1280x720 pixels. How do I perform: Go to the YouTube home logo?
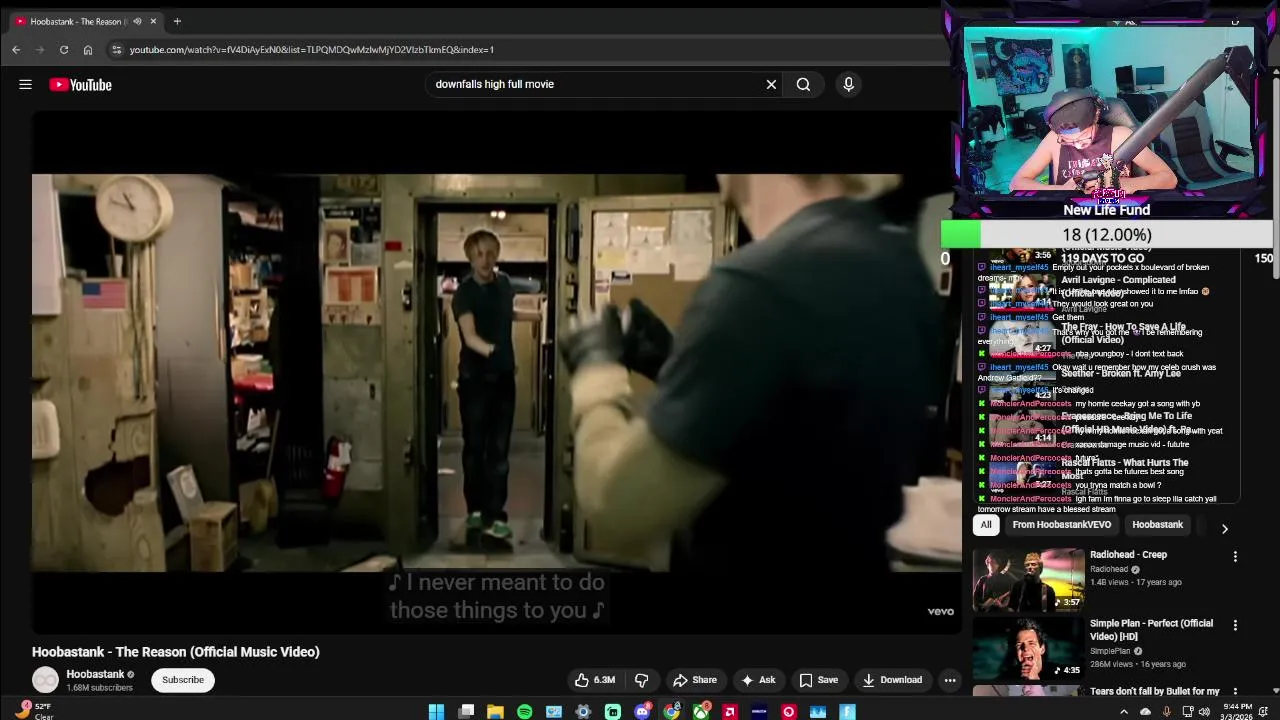click(x=80, y=85)
